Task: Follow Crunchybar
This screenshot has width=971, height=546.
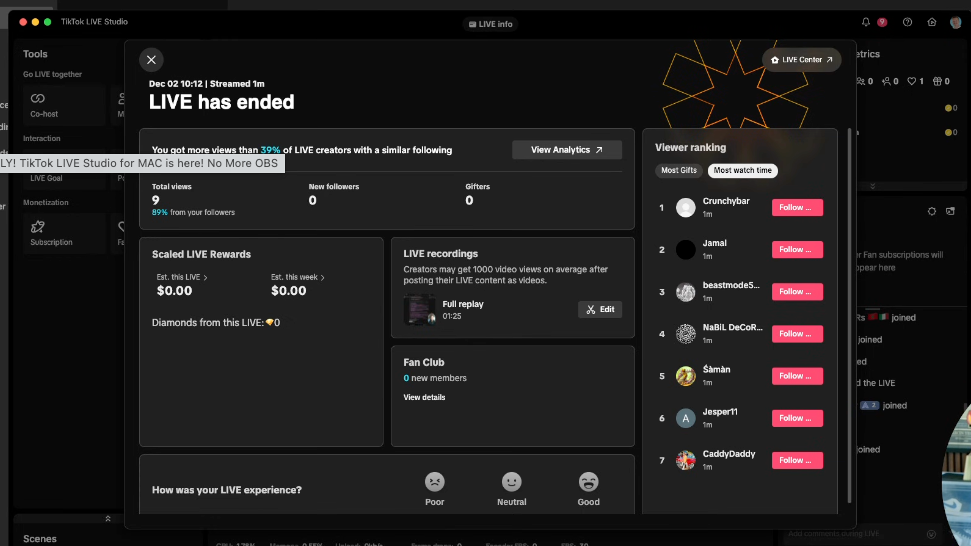Action: point(797,207)
